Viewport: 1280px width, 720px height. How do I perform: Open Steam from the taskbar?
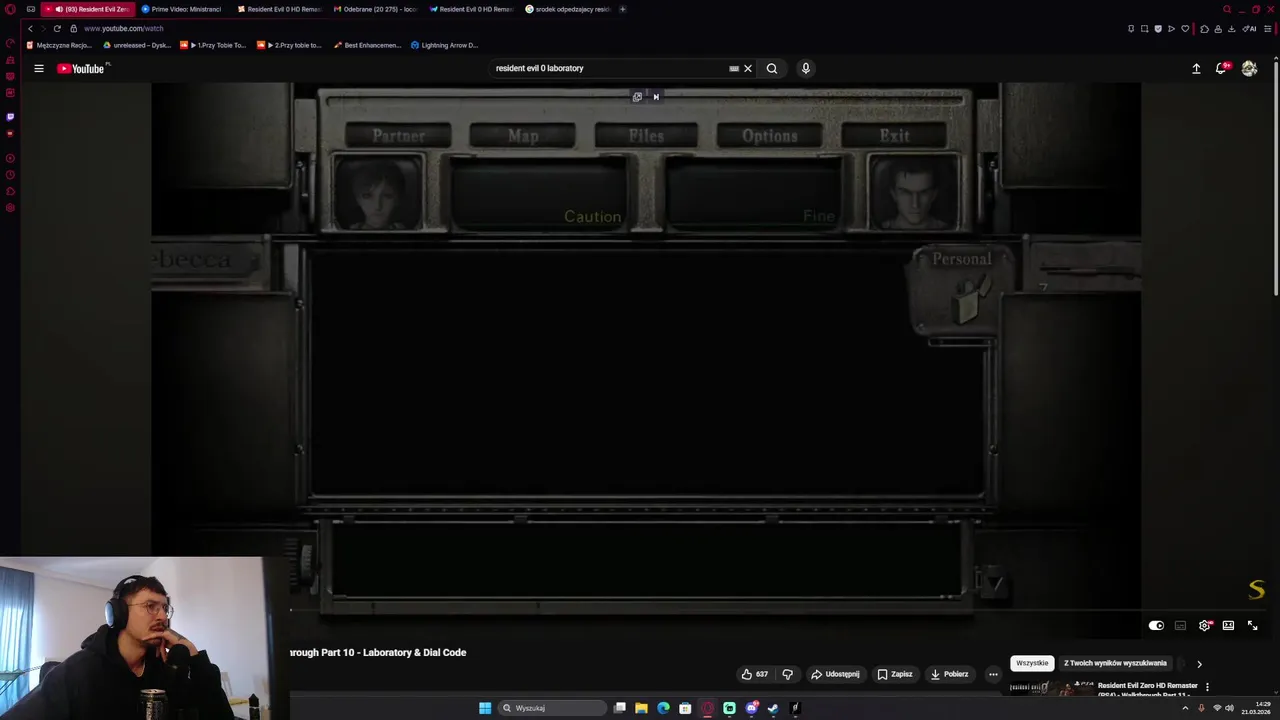point(773,708)
